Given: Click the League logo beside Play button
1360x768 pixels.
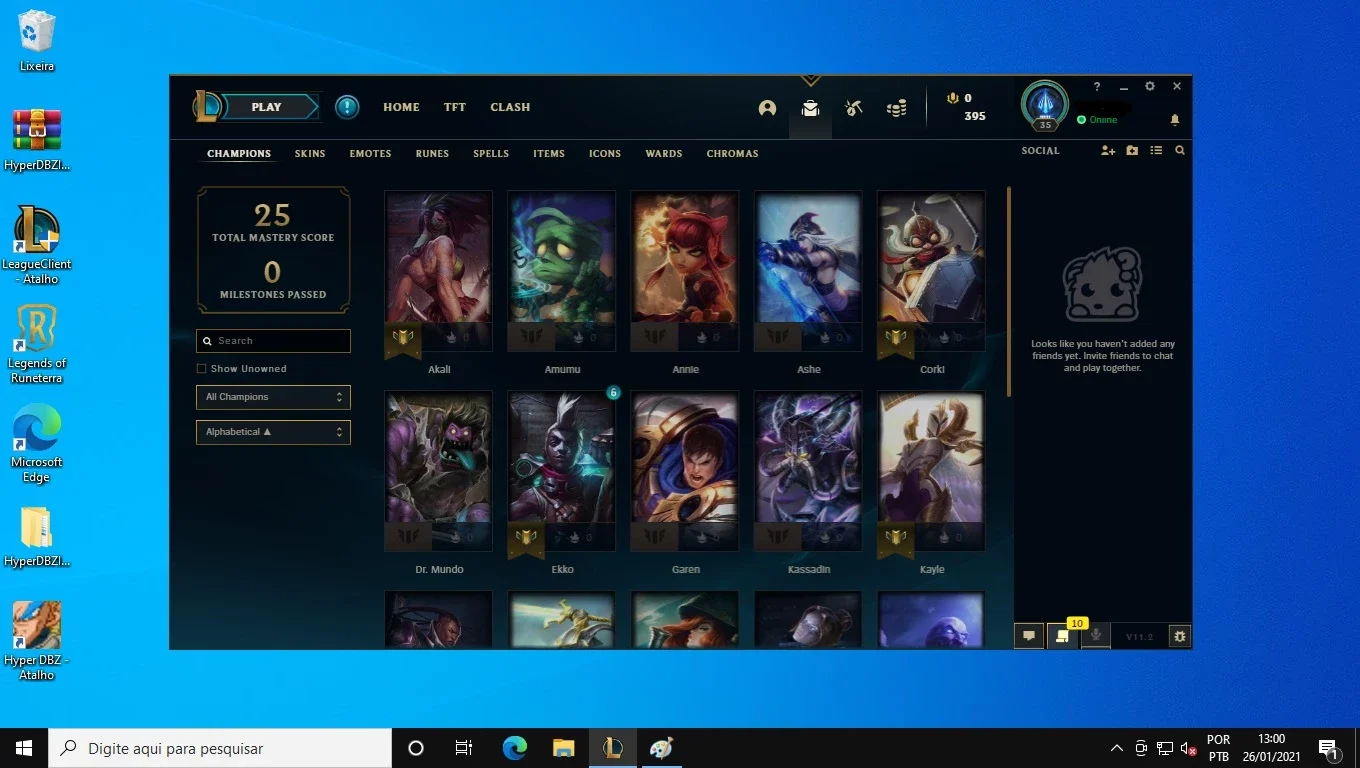Looking at the screenshot, I should click(x=207, y=106).
